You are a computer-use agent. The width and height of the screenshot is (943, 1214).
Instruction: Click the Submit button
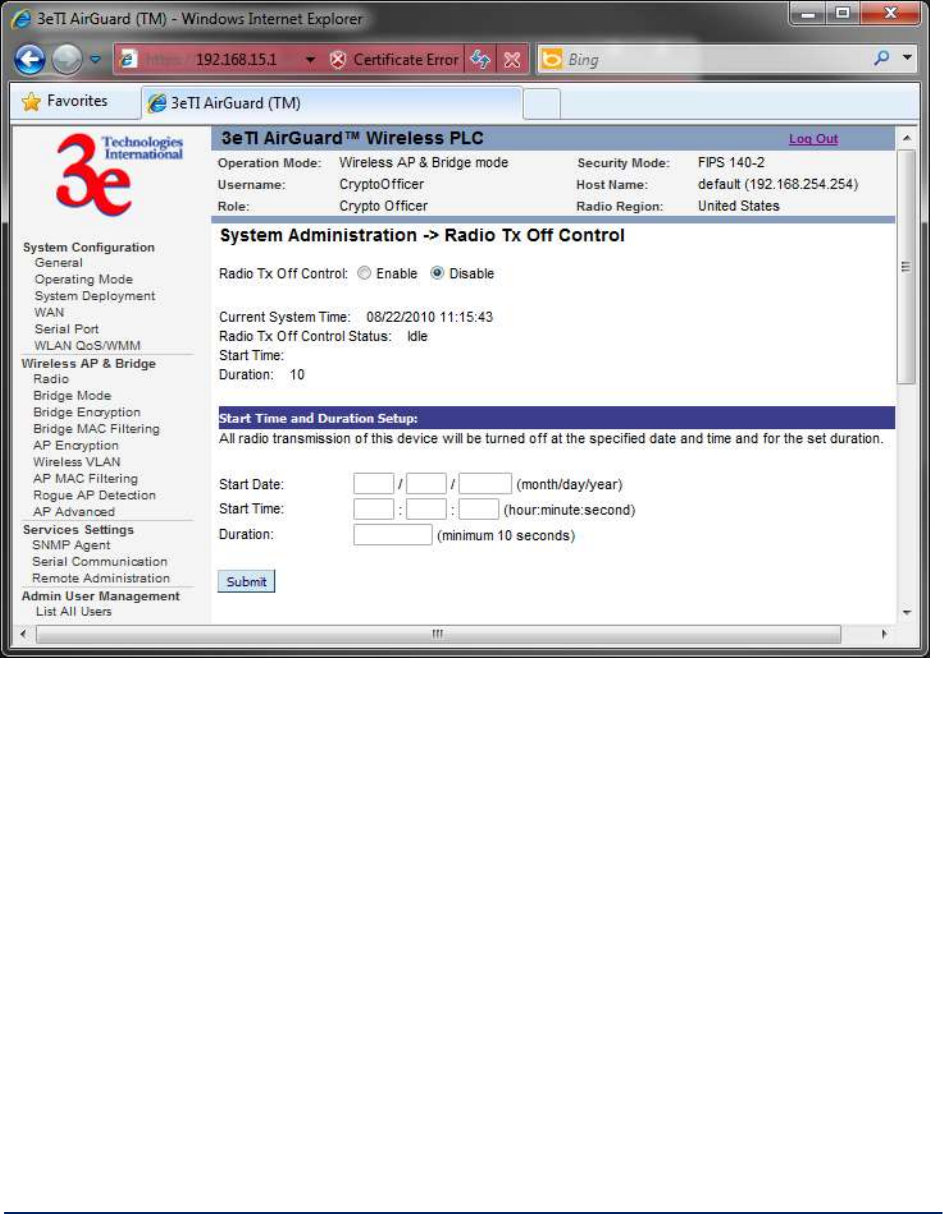(x=246, y=582)
